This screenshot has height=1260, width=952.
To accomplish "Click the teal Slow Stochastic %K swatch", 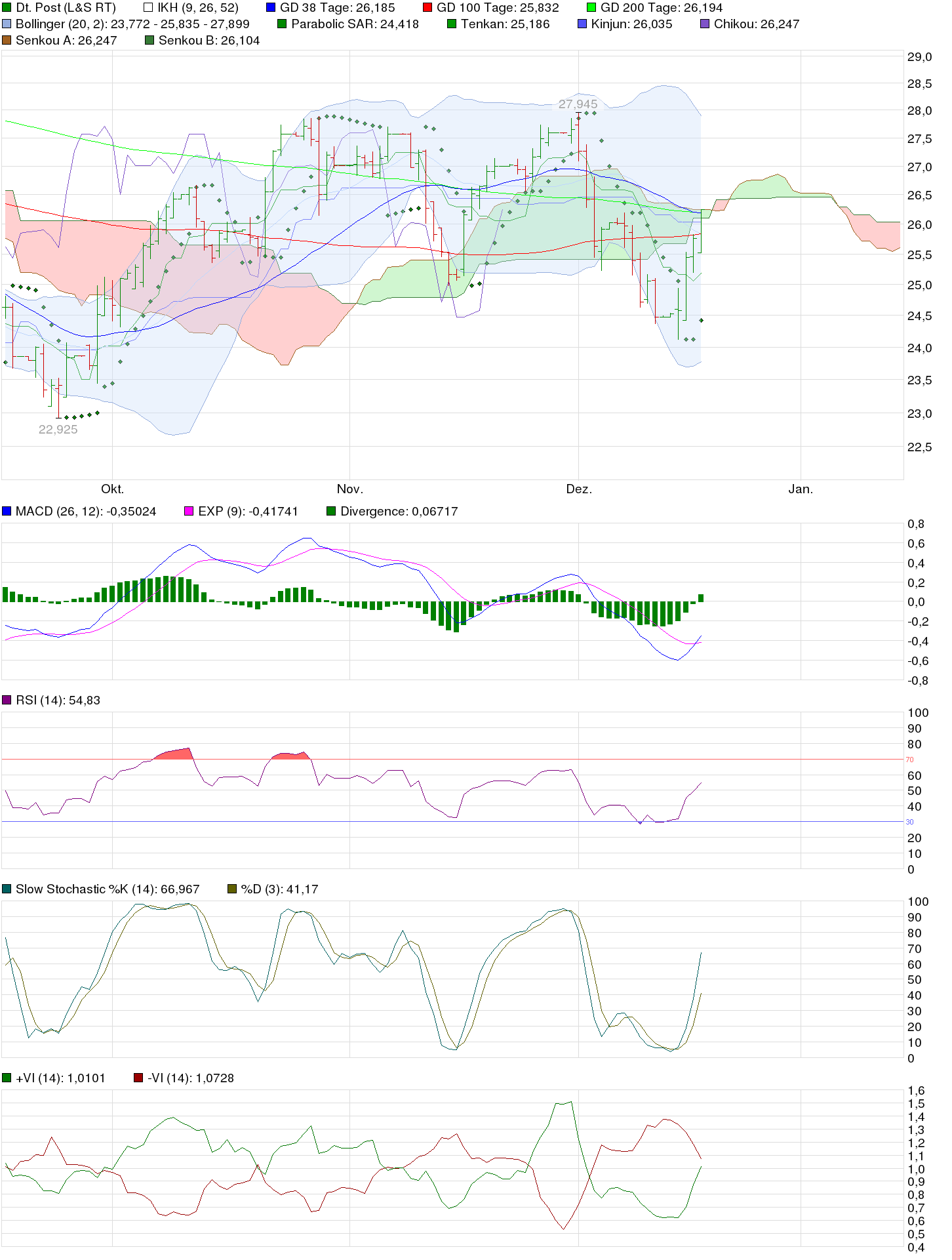I will click(x=7, y=889).
